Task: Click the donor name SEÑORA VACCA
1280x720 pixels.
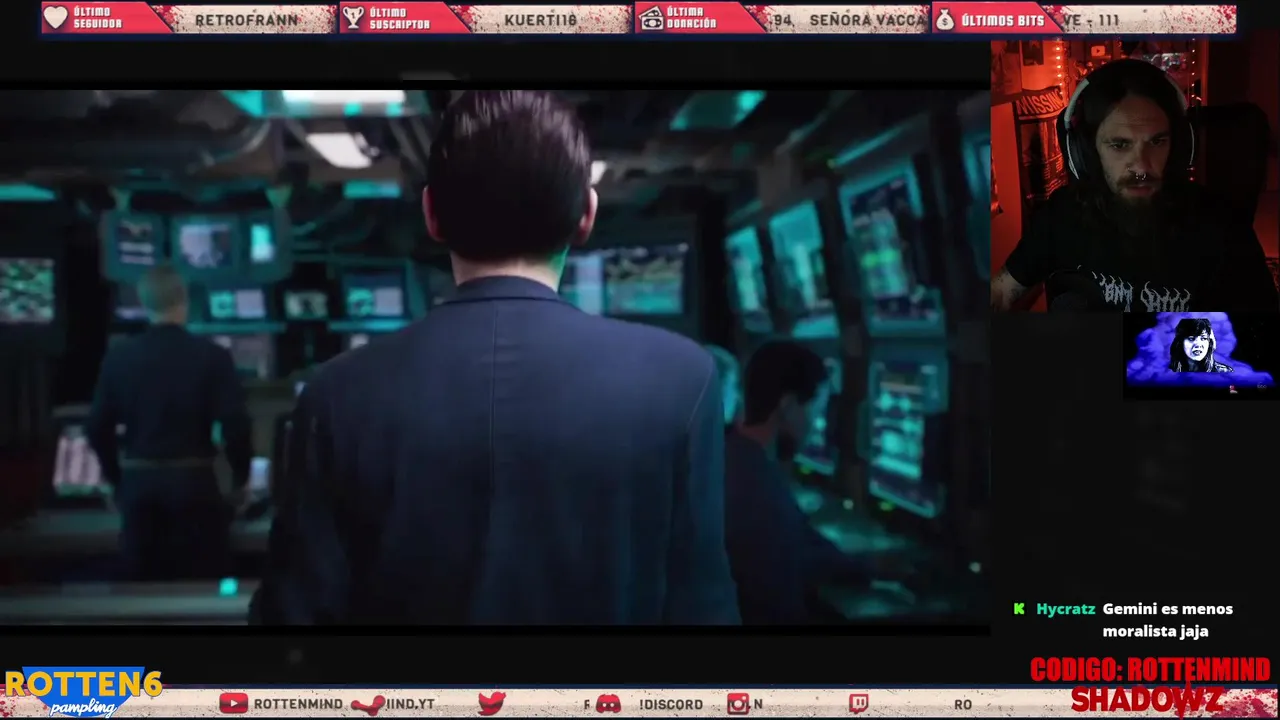Action: pos(867,20)
